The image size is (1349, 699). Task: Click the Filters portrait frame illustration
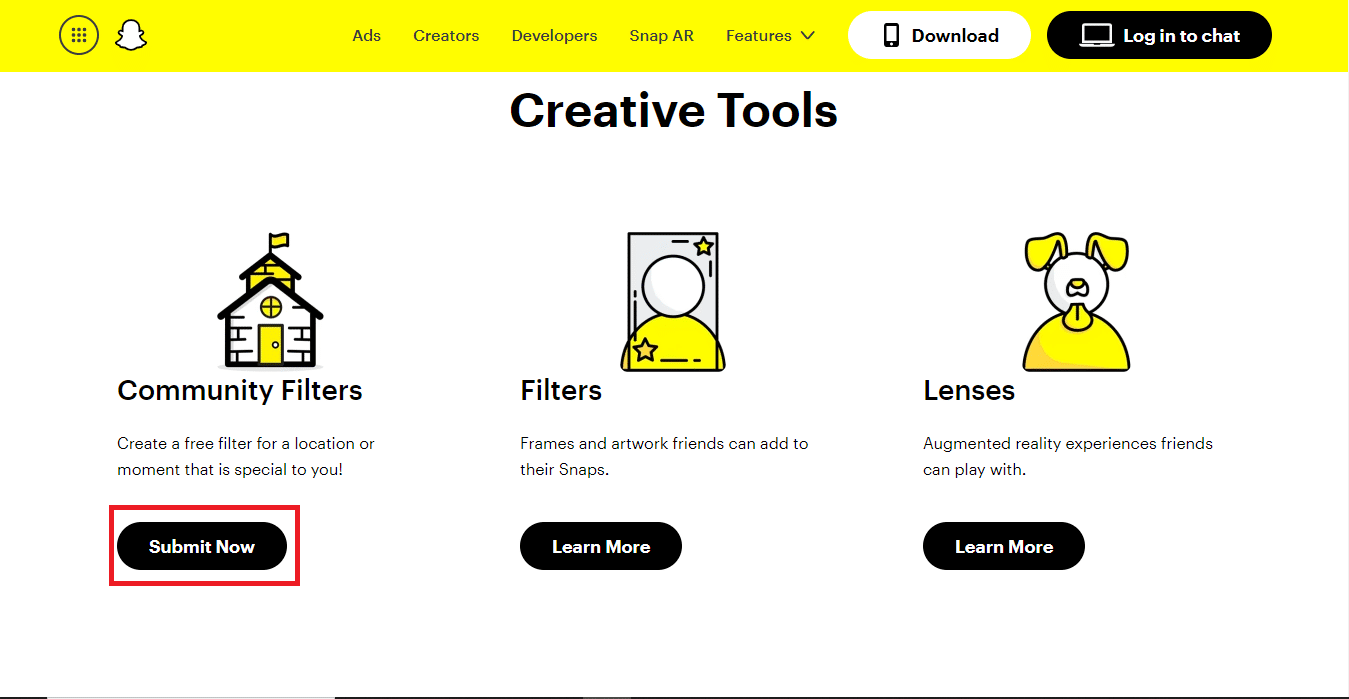click(x=673, y=301)
